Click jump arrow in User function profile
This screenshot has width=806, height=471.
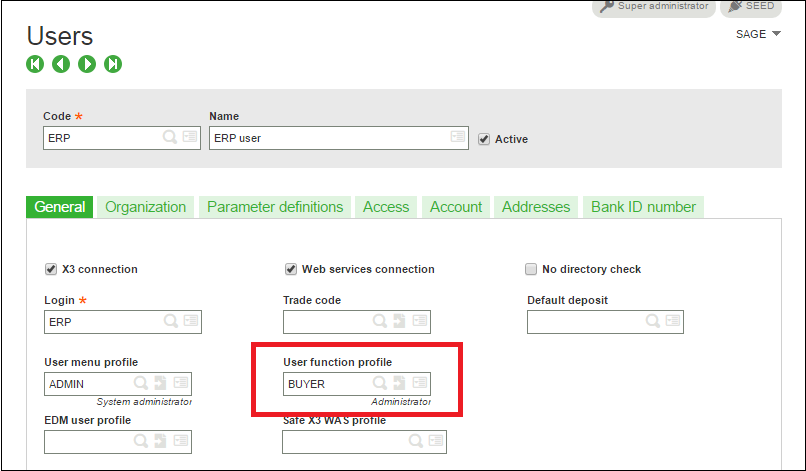pyautogui.click(x=399, y=383)
